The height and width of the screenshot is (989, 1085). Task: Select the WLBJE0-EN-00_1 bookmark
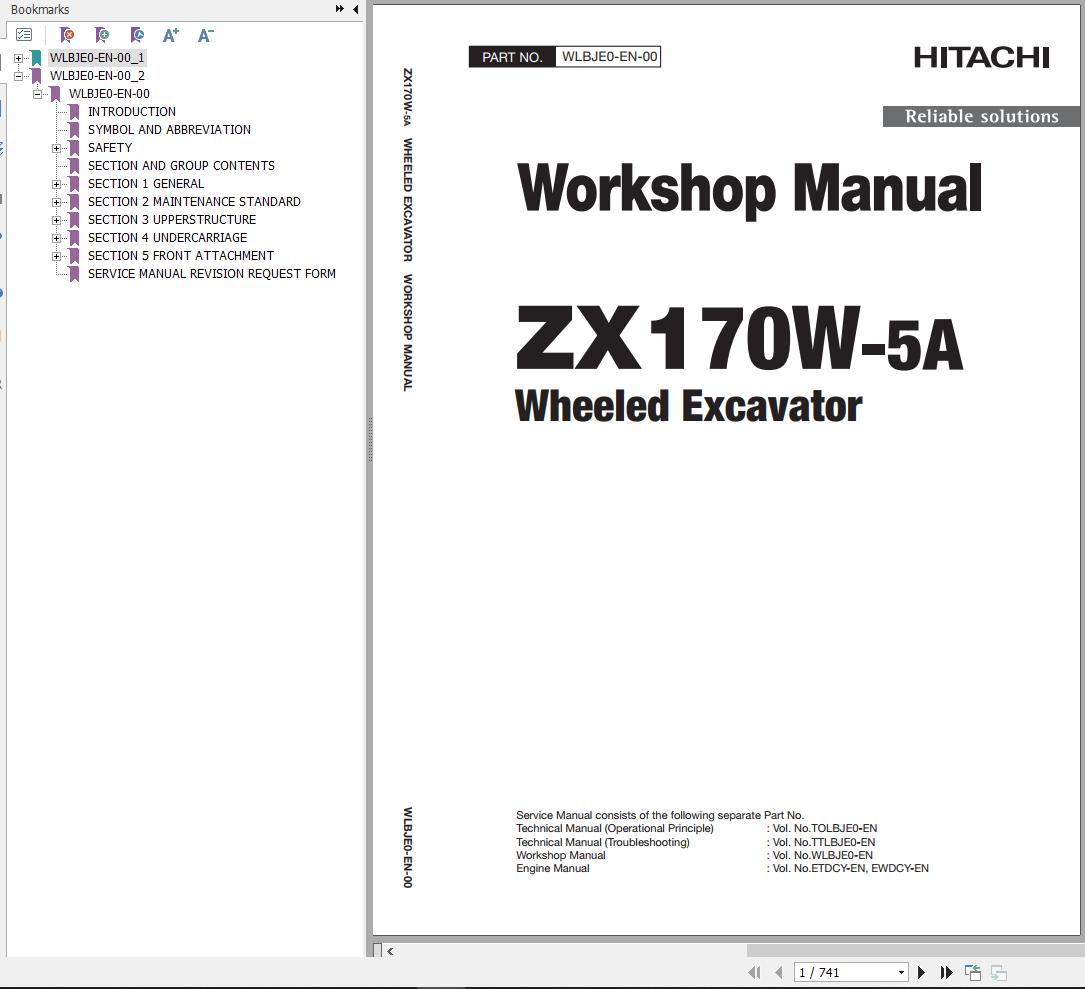click(x=97, y=58)
